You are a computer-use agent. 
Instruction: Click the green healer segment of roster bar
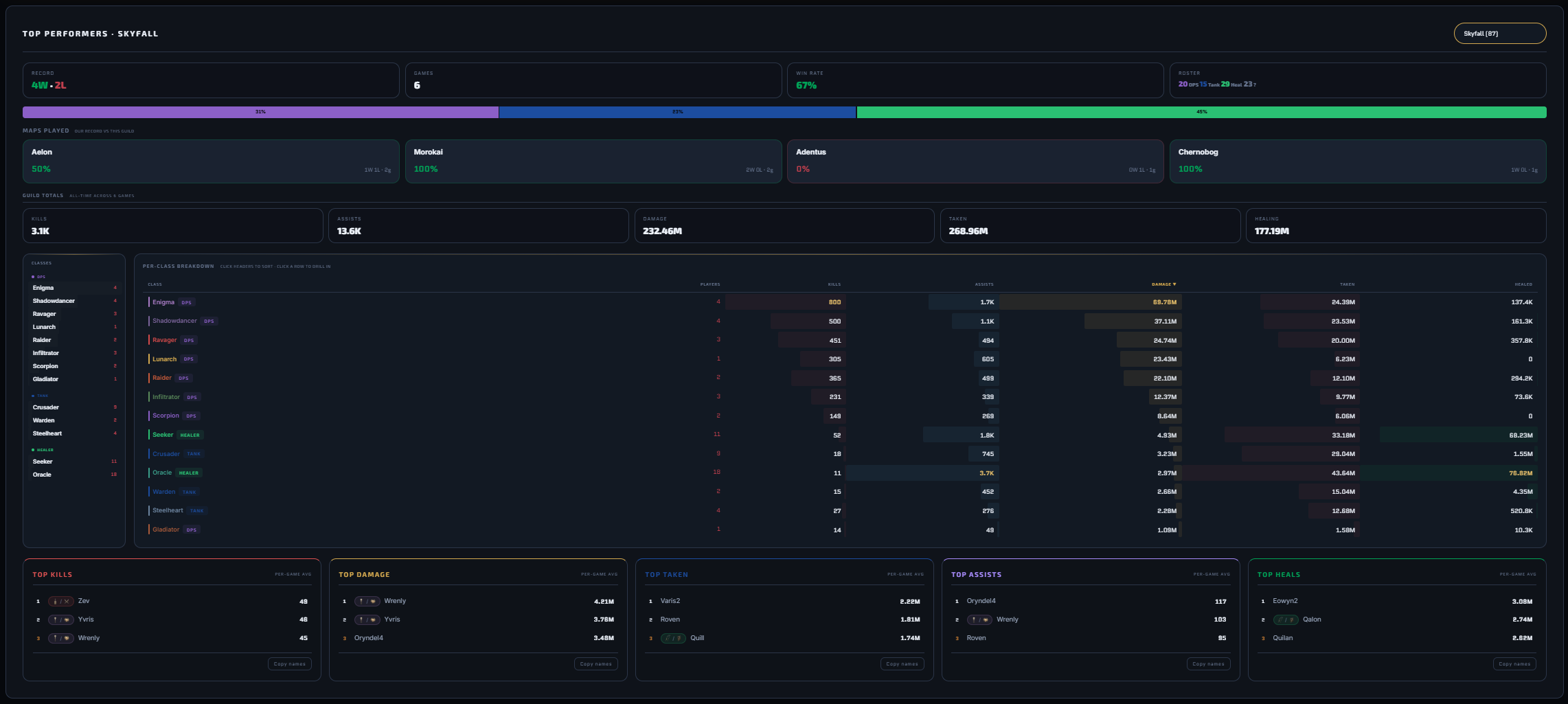pyautogui.click(x=1201, y=112)
